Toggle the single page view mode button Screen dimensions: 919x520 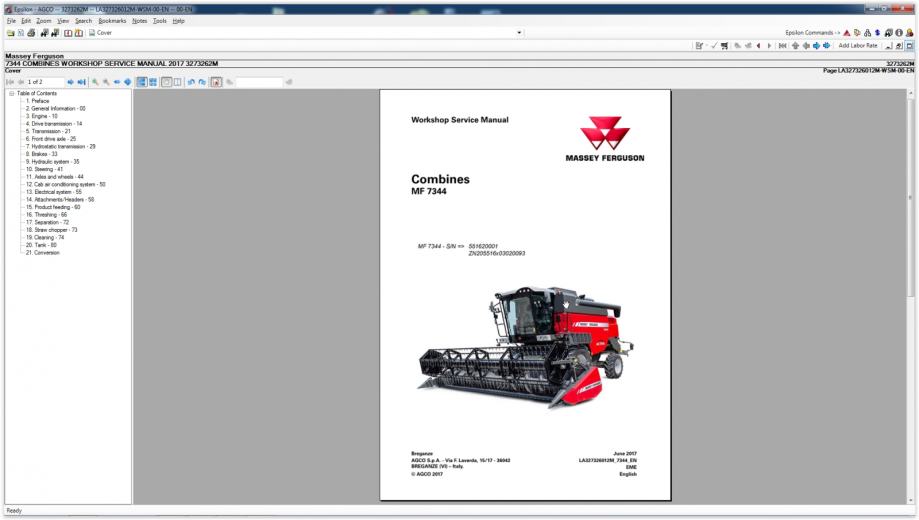point(142,82)
